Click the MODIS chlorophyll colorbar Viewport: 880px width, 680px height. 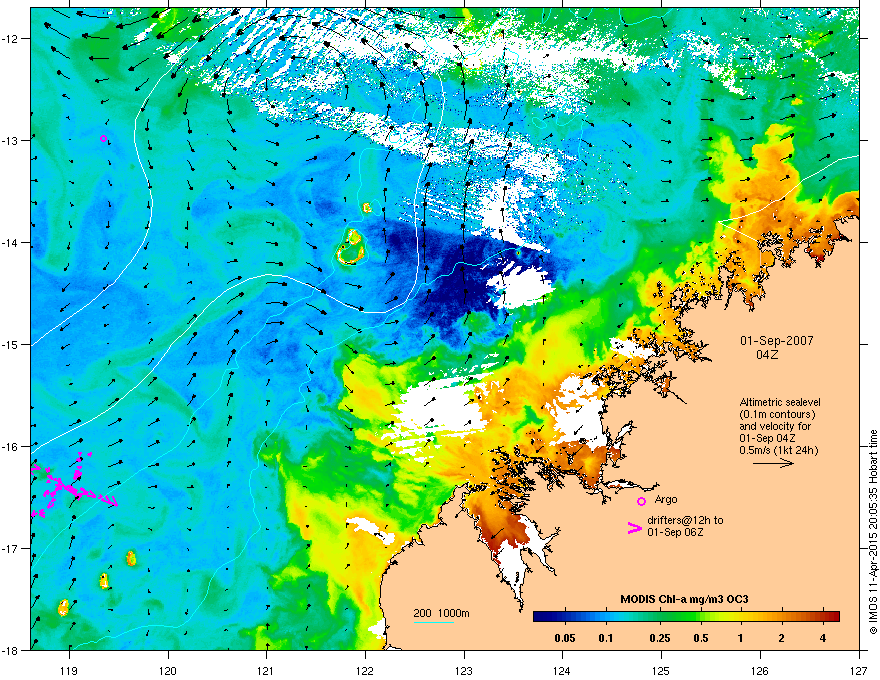point(686,617)
